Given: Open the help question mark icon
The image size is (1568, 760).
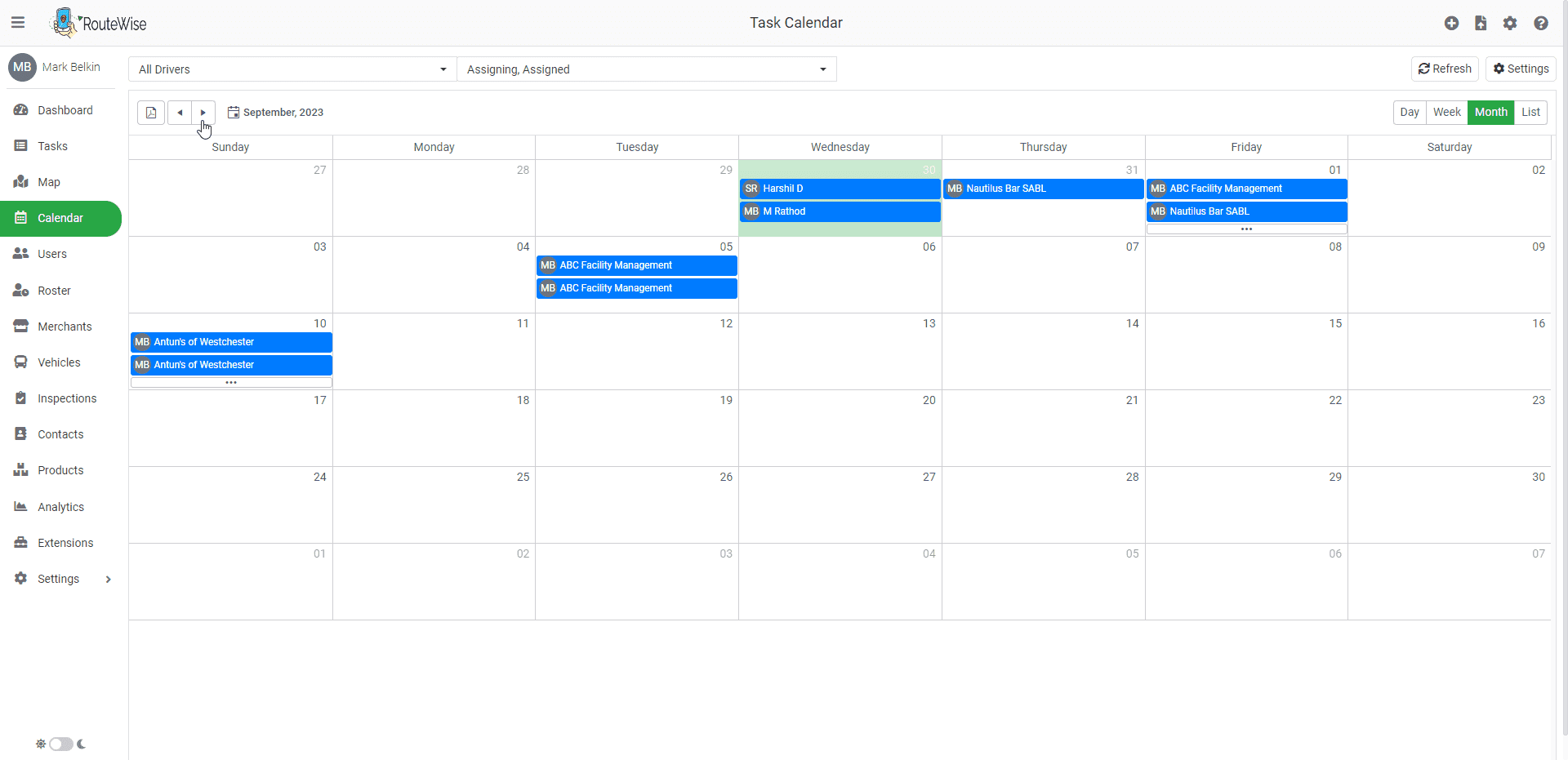Looking at the screenshot, I should [1540, 23].
